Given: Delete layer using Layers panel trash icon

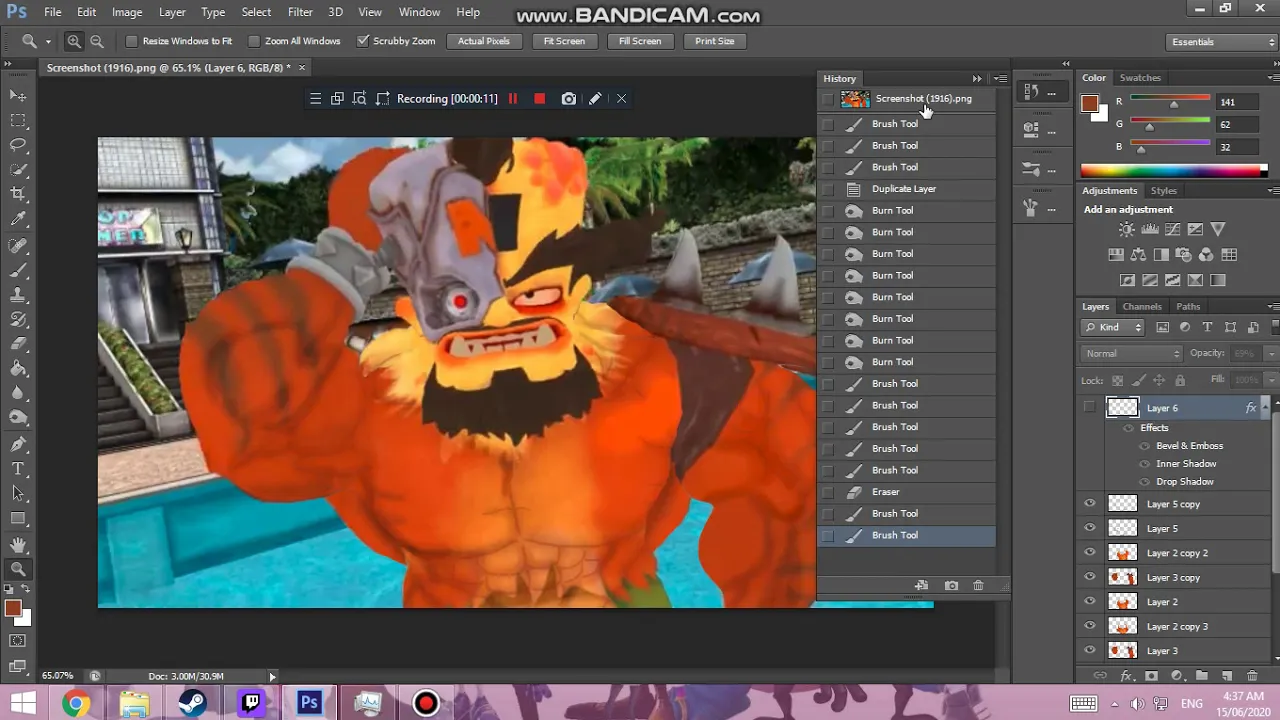Looking at the screenshot, I should 1252,676.
